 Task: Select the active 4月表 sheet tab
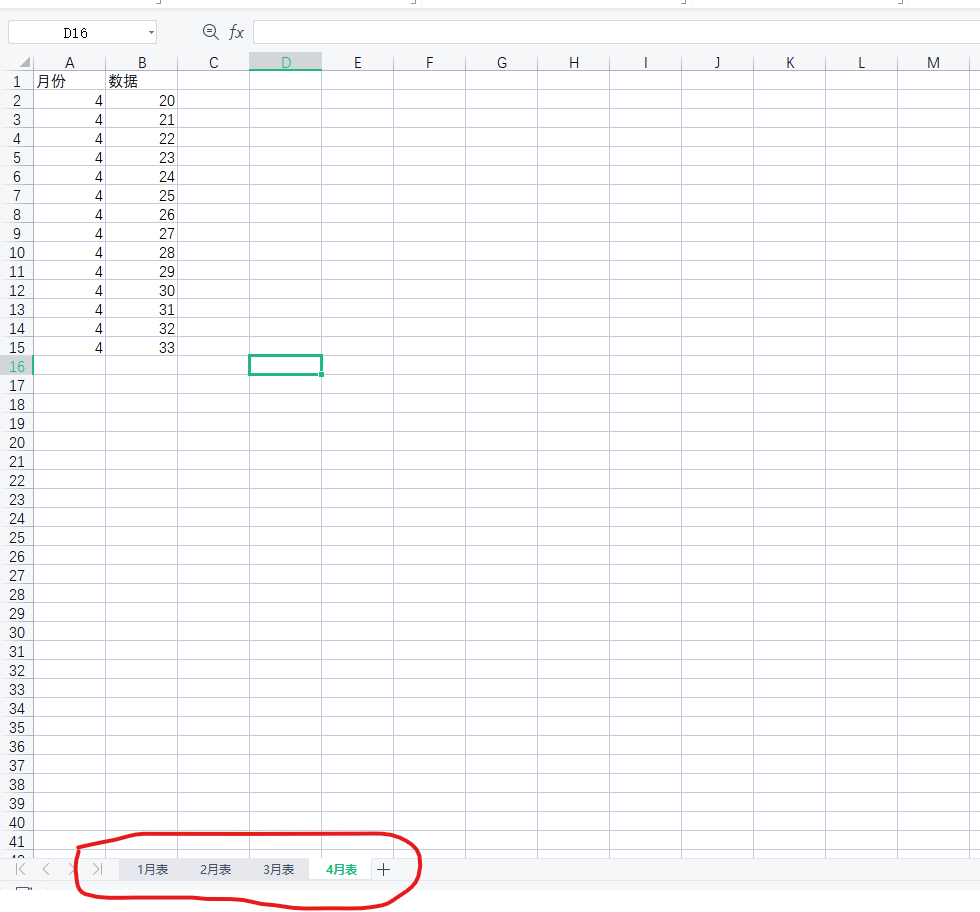coord(341,869)
